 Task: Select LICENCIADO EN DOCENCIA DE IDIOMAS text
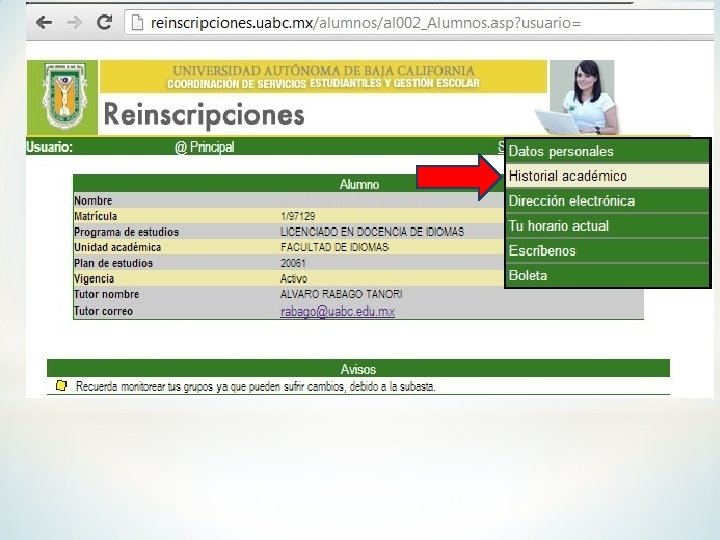(372, 231)
